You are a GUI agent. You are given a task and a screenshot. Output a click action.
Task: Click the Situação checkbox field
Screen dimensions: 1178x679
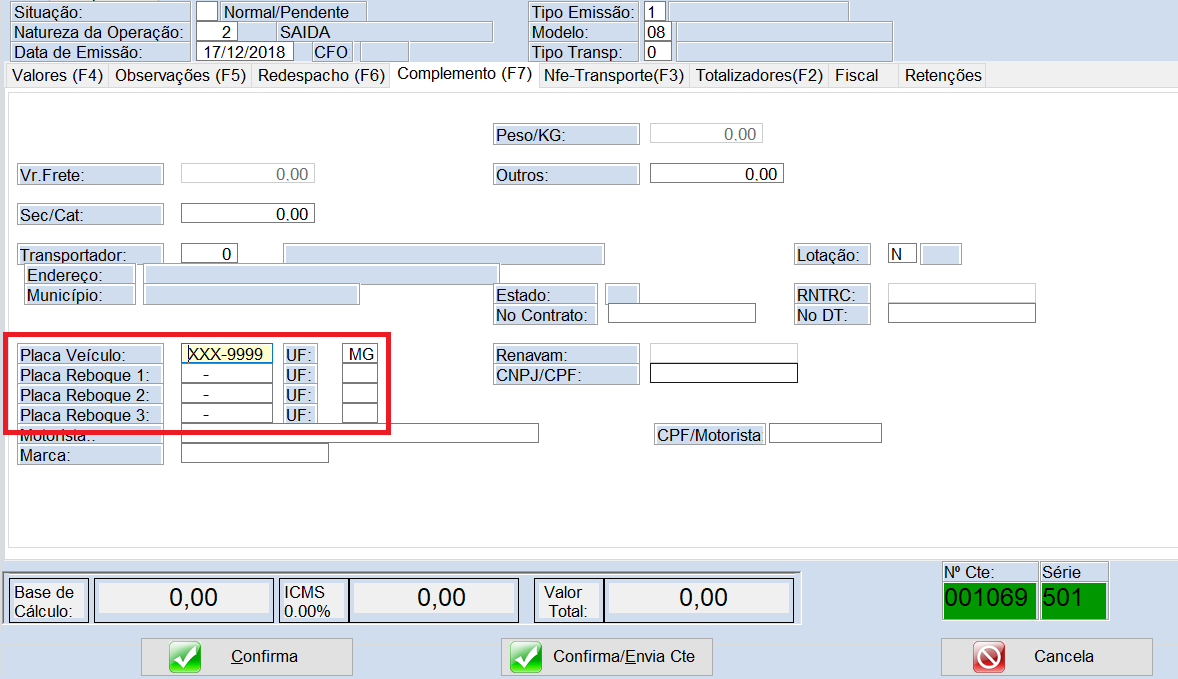[x=206, y=12]
